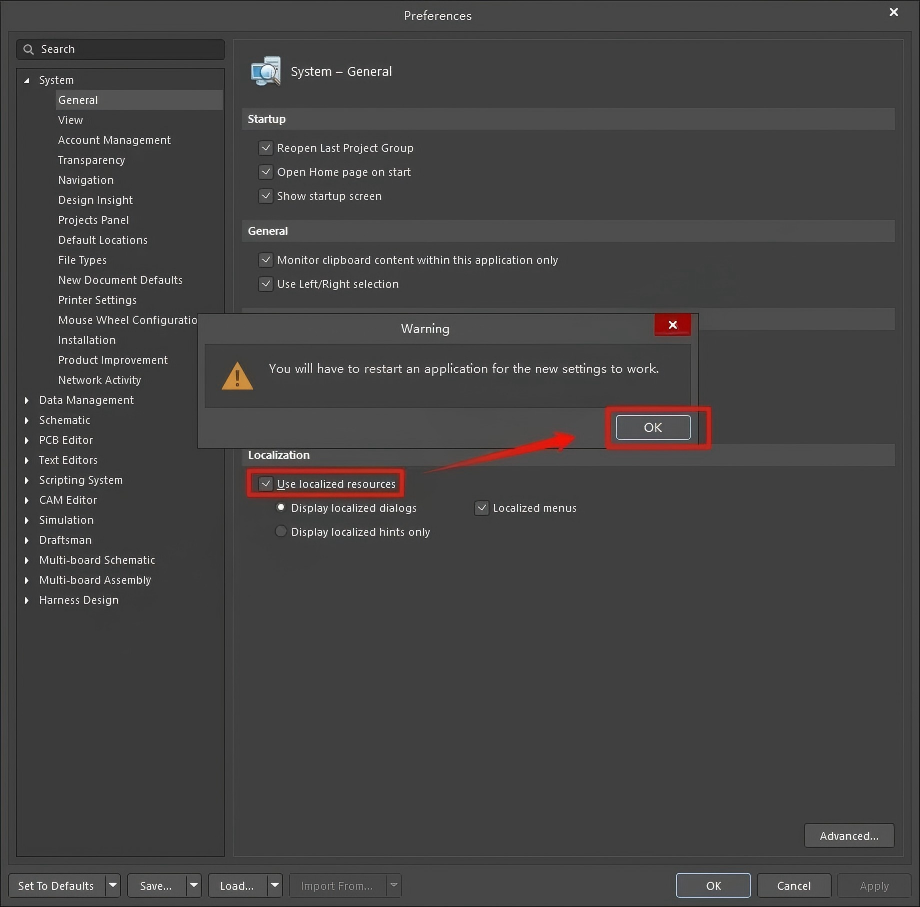Open Account Management settings page
Viewport: 920px width, 907px height.
[114, 140]
